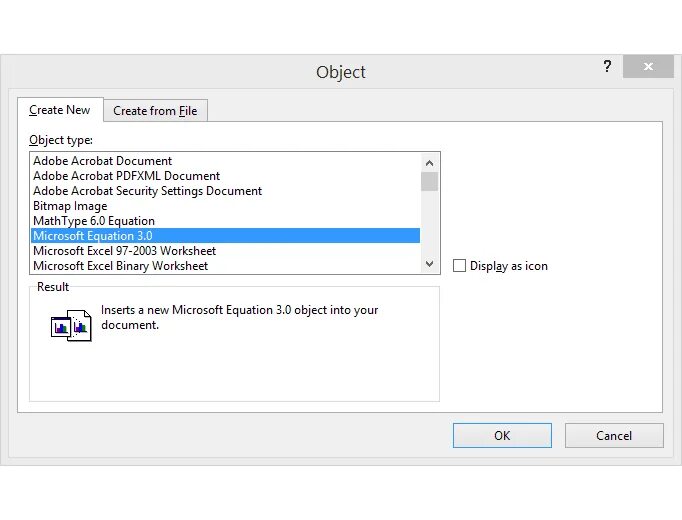Viewport: 682px width, 520px height.
Task: Confirm with the OK button
Action: click(x=502, y=435)
